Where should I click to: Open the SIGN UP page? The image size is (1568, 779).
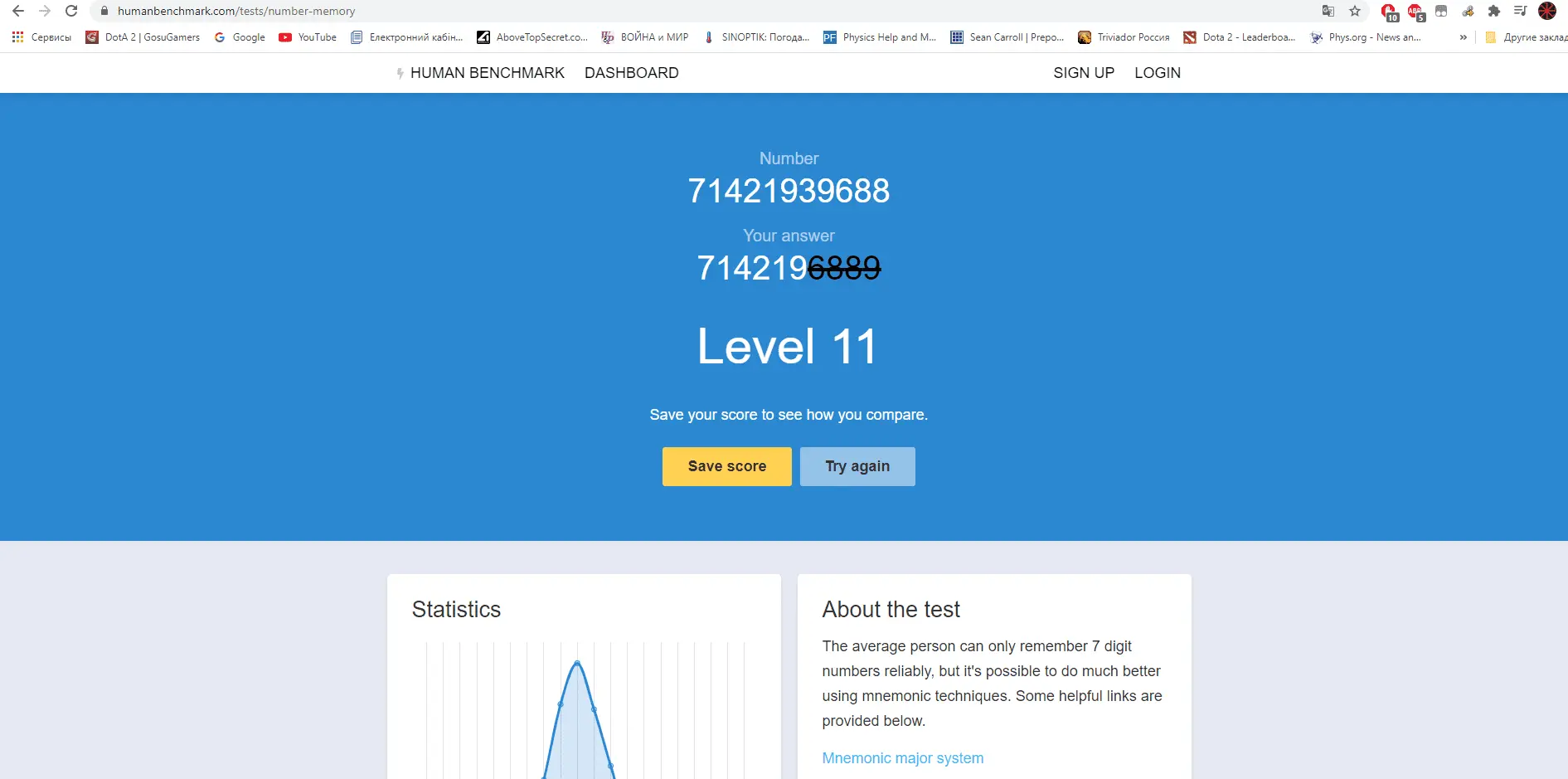pos(1084,73)
